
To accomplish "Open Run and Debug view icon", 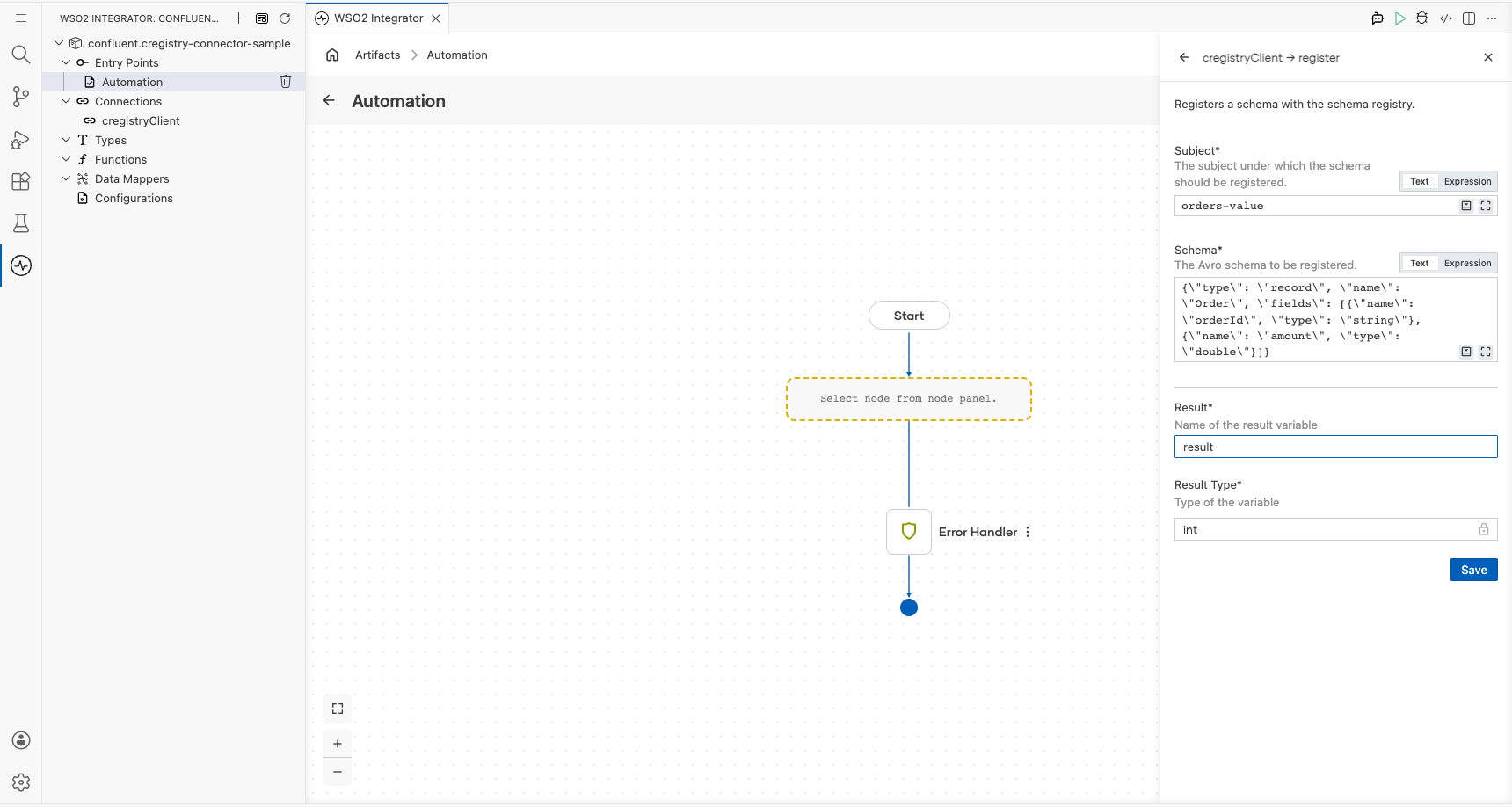I will [x=21, y=140].
